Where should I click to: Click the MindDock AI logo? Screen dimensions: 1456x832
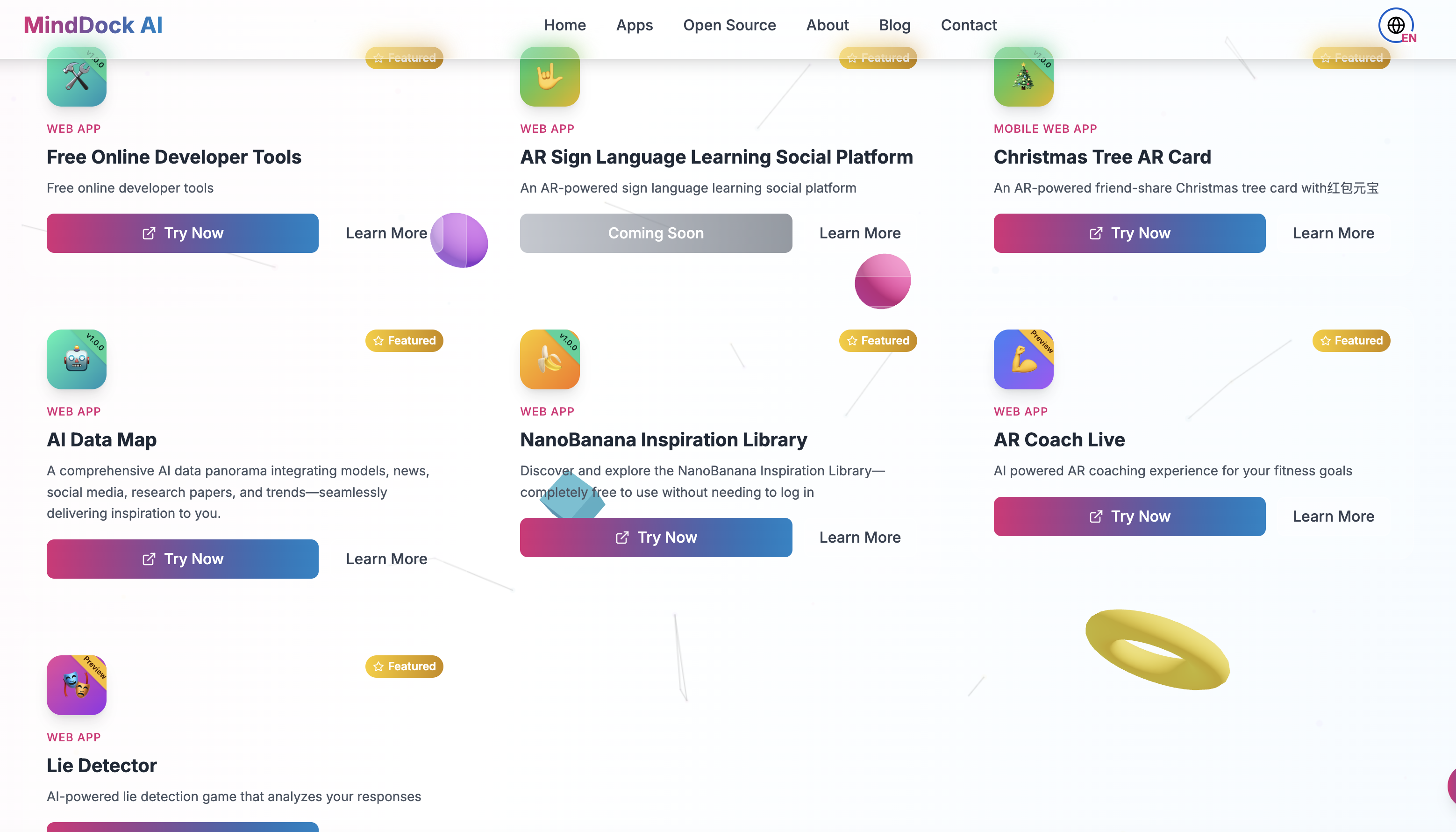[92, 25]
